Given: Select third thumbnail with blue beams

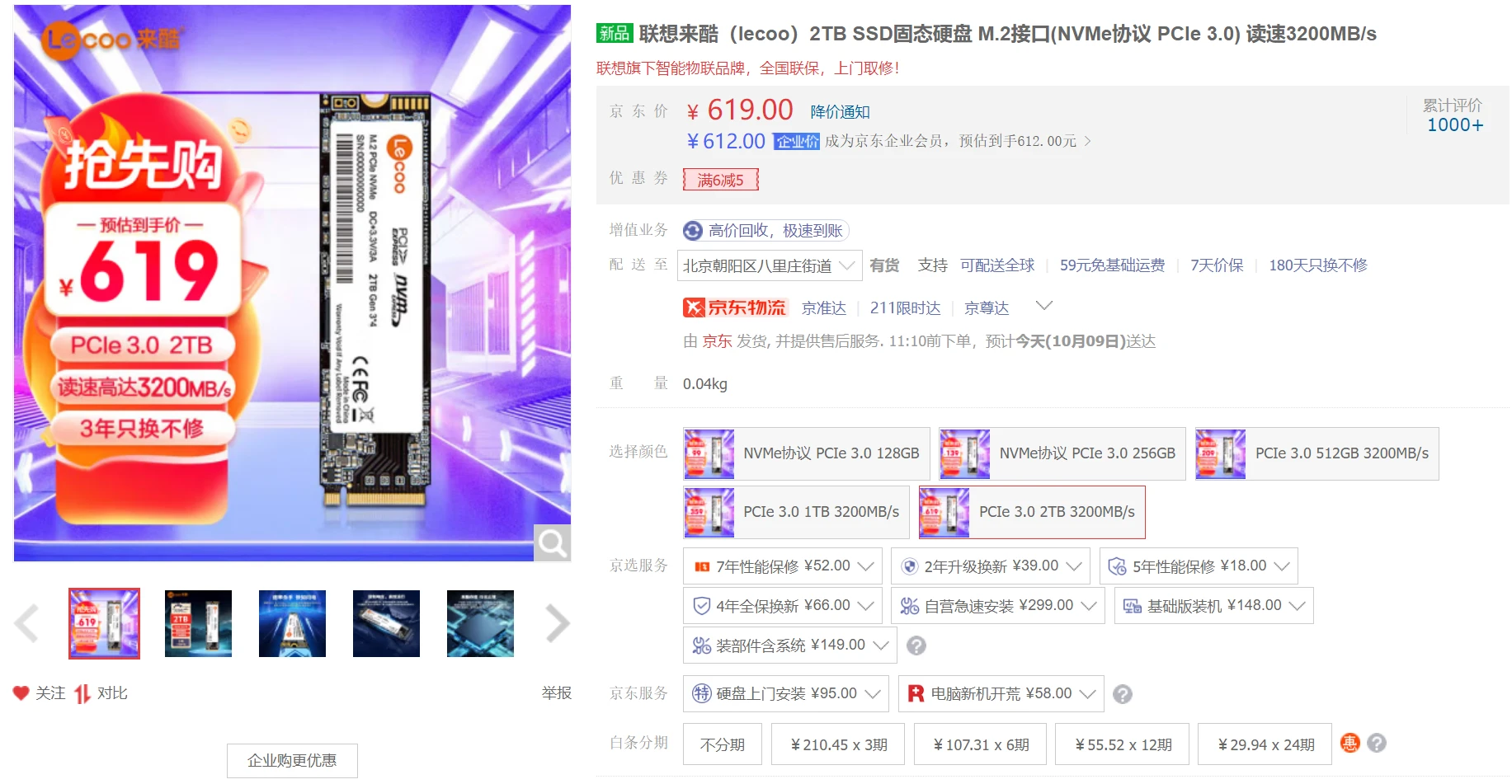Looking at the screenshot, I should click(292, 623).
